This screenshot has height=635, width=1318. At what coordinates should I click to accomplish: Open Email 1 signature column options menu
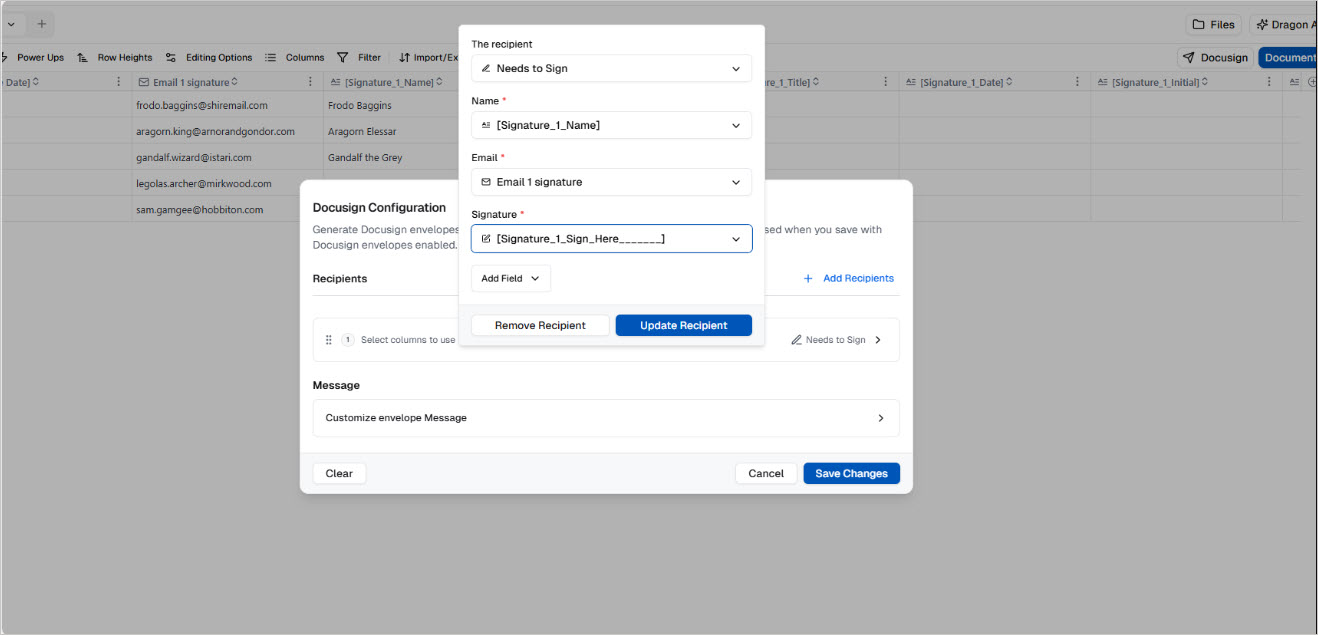pyautogui.click(x=311, y=82)
